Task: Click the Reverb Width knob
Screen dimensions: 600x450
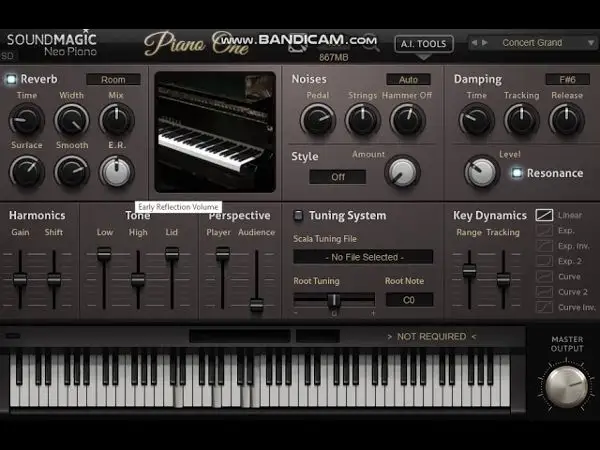Action: click(71, 121)
